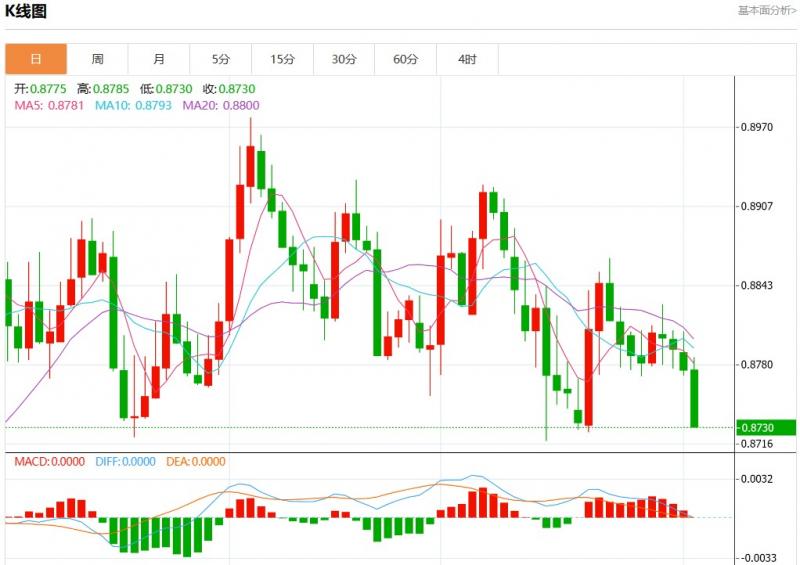Switch to the 周 weekly tab
Viewport: 800px width, 565px height.
point(97,59)
